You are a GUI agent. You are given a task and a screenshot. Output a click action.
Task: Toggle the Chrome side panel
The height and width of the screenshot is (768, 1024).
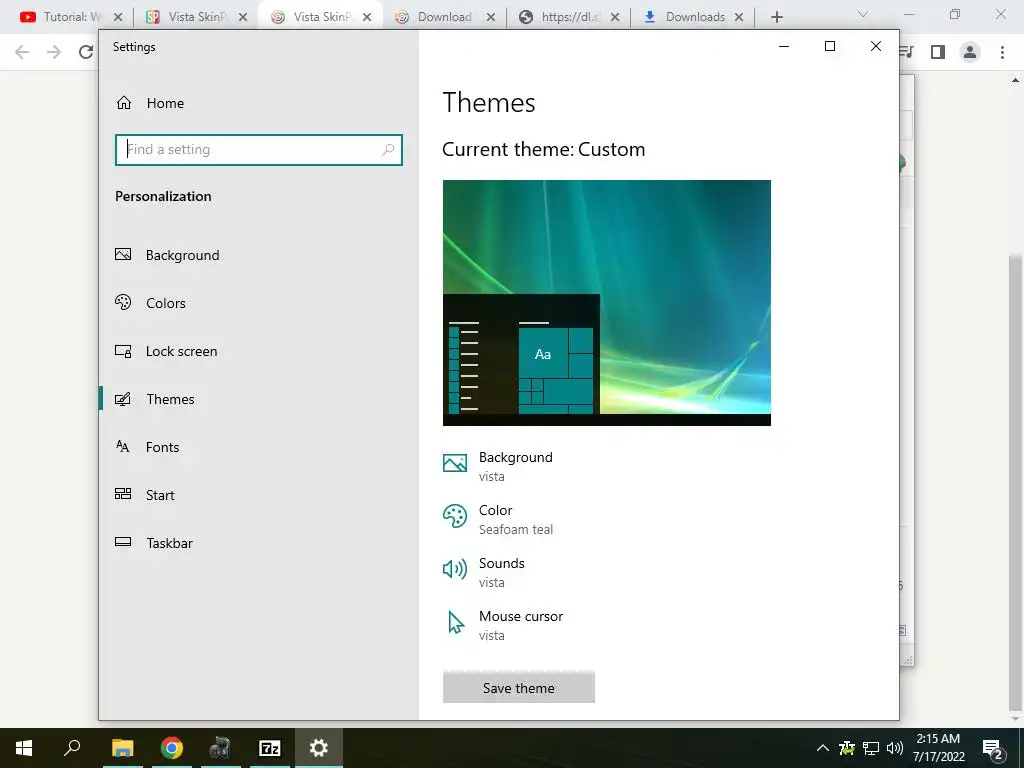(x=938, y=52)
